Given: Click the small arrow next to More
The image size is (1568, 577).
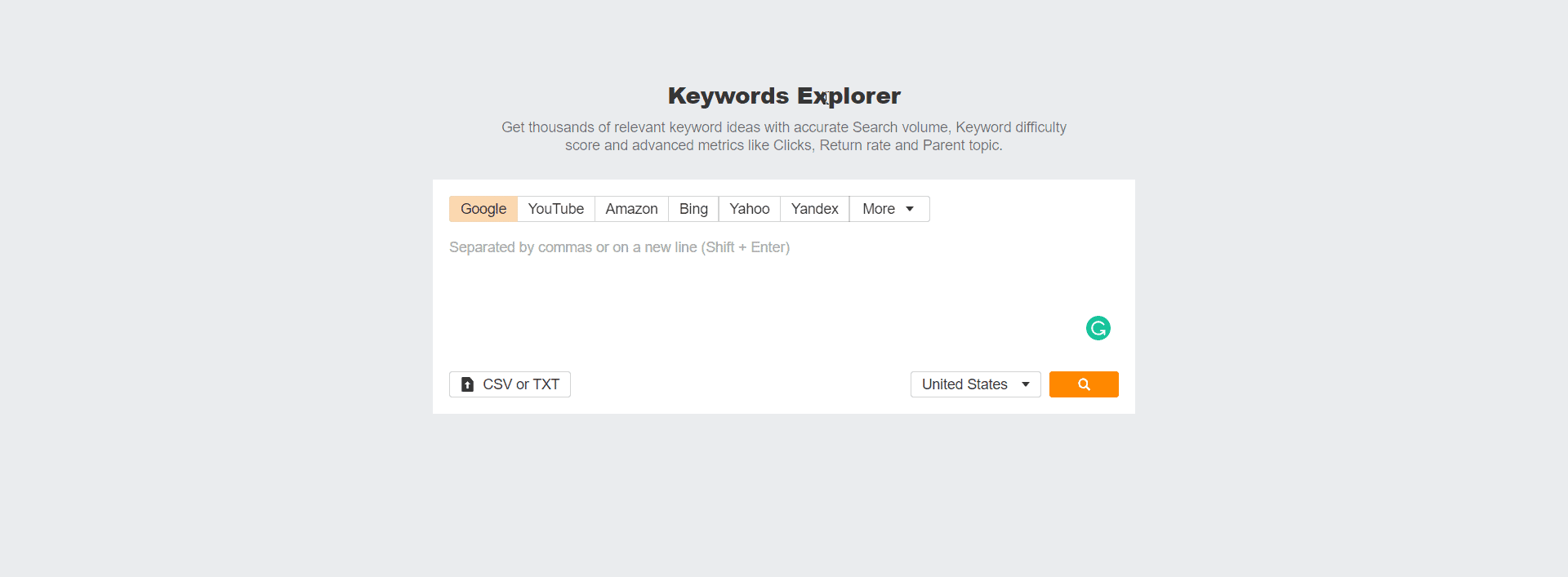Looking at the screenshot, I should (910, 209).
